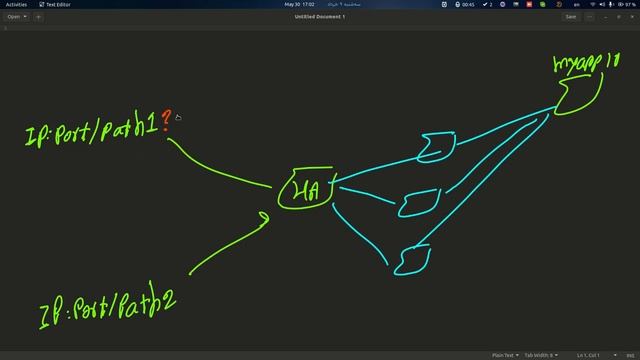This screenshot has width=640, height=360.
Task: Click the Ln 1, Col 1 position indicator
Action: point(588,355)
